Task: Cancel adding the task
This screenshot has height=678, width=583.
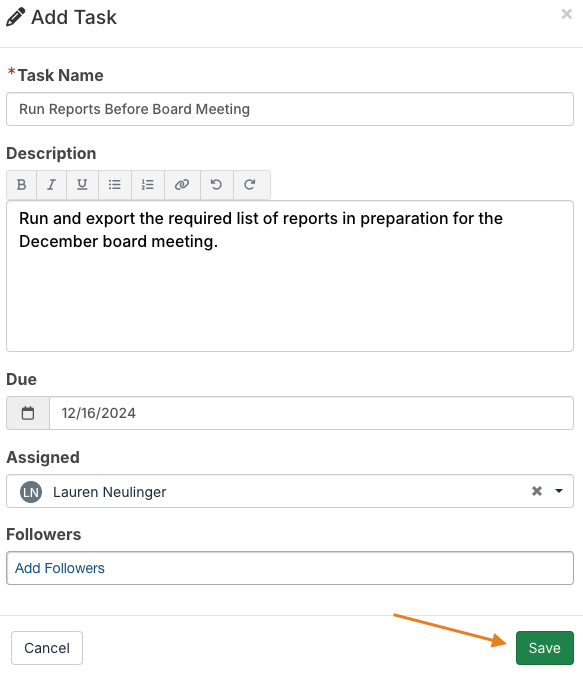Action: point(47,648)
